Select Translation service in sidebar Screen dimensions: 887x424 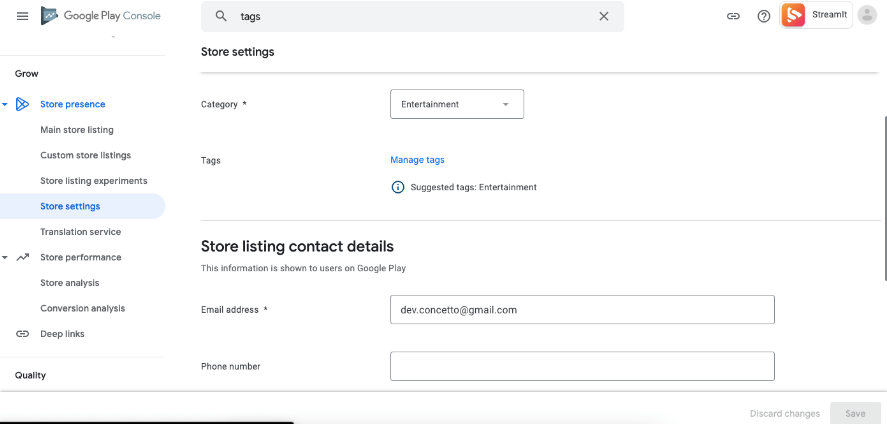point(80,232)
